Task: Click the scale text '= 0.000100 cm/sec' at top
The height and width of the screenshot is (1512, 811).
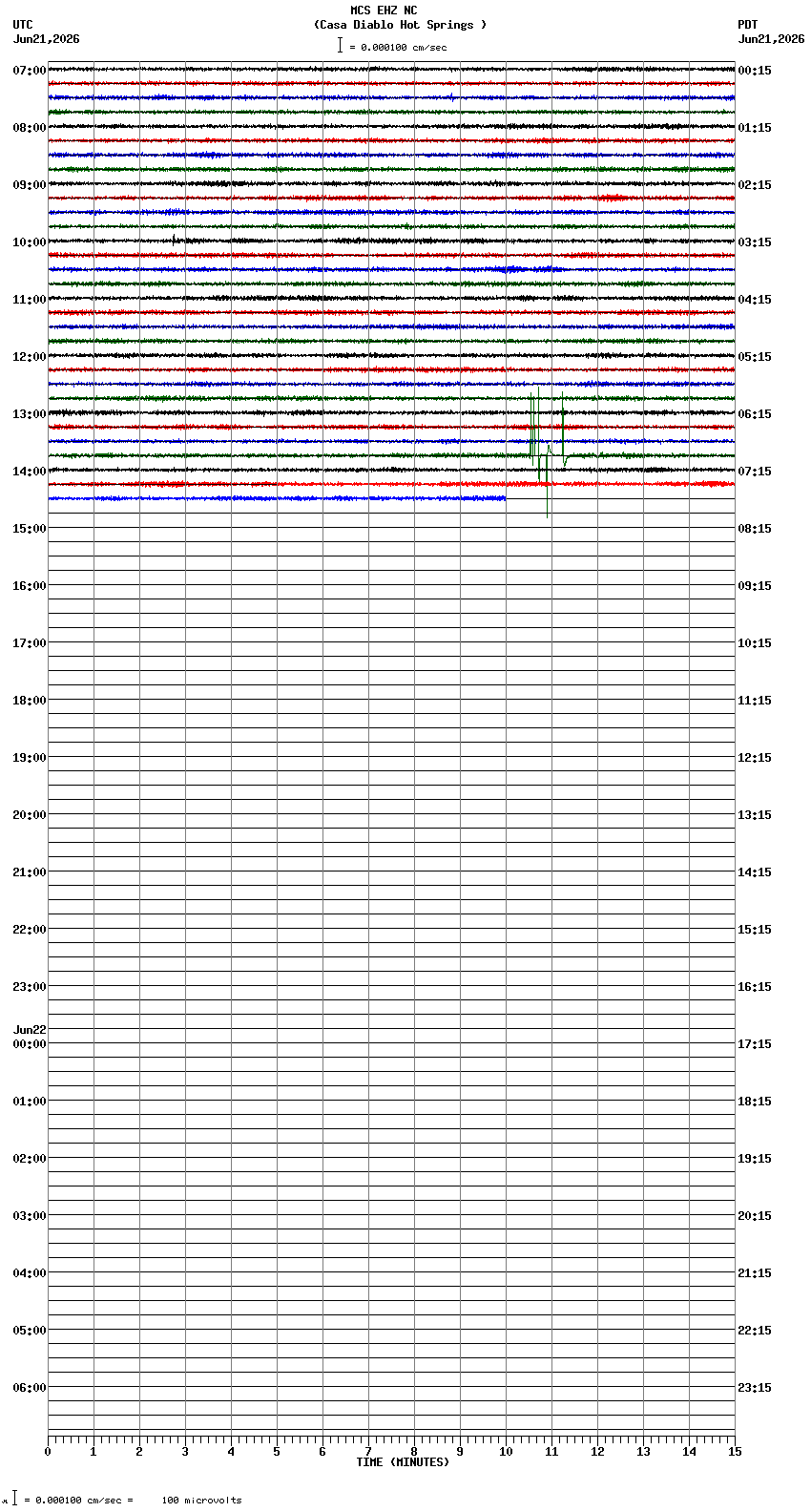Action: 398,47
